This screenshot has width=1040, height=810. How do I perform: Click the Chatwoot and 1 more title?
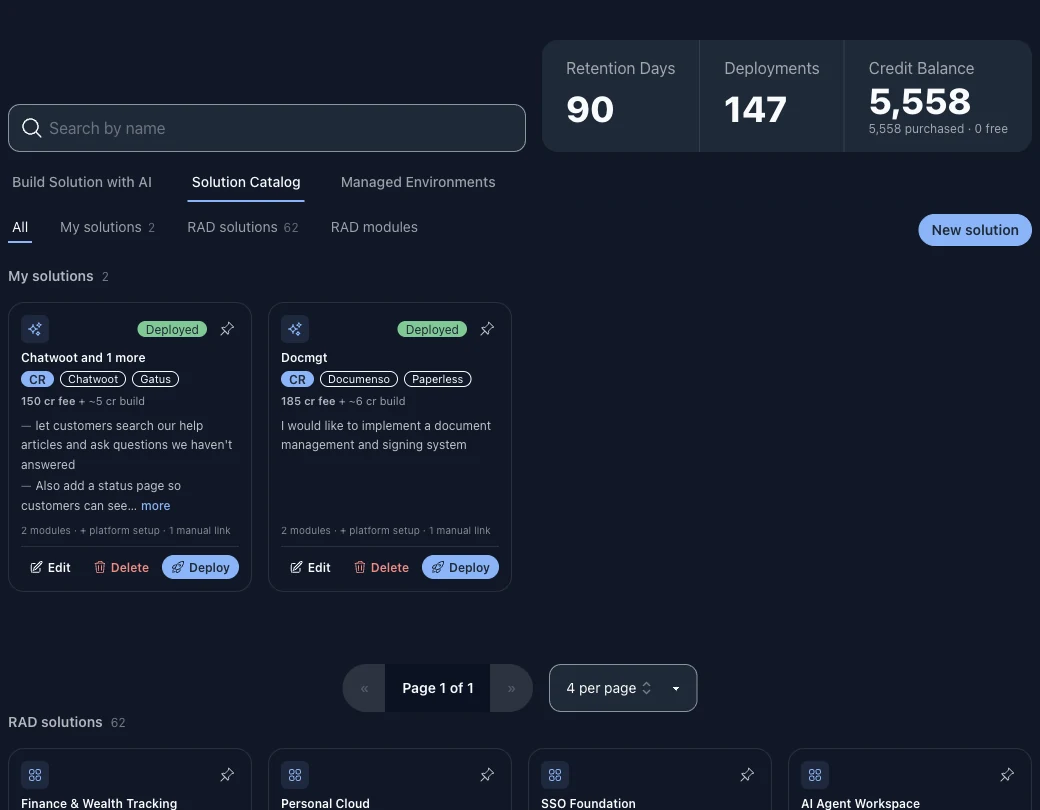(x=83, y=358)
